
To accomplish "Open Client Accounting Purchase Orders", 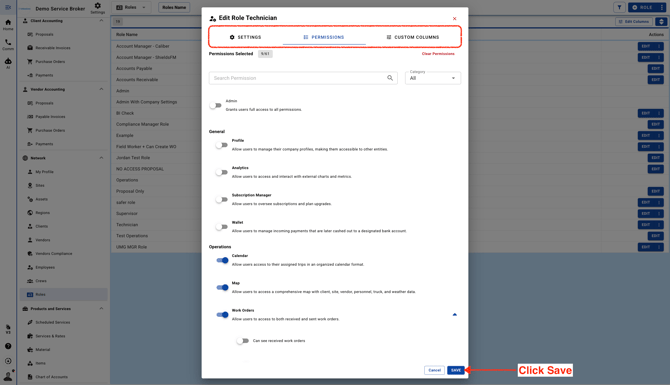I will point(50,62).
